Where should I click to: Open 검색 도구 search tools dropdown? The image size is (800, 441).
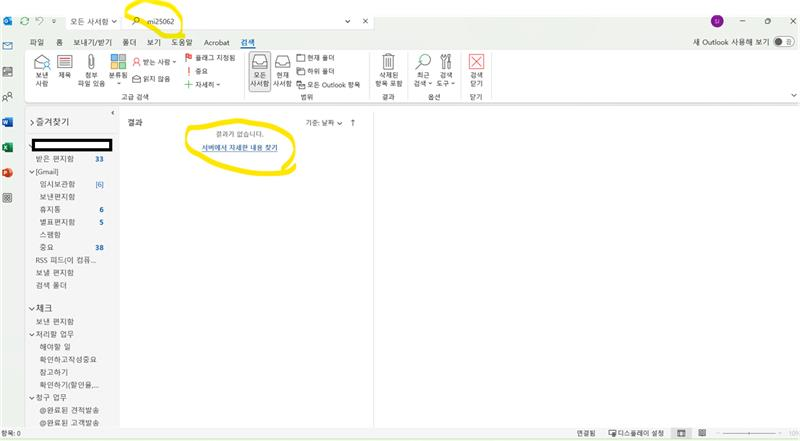point(446,70)
